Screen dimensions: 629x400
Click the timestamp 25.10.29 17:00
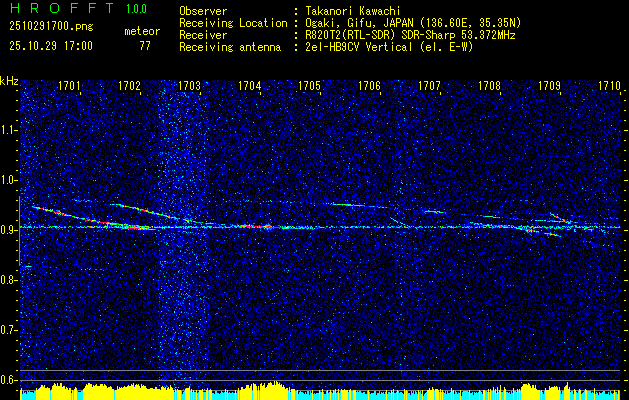pos(51,46)
